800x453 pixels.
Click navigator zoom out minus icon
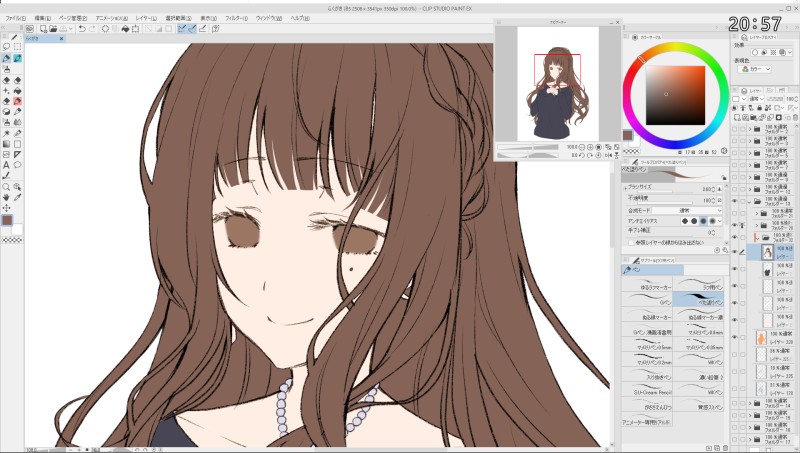[x=582, y=147]
